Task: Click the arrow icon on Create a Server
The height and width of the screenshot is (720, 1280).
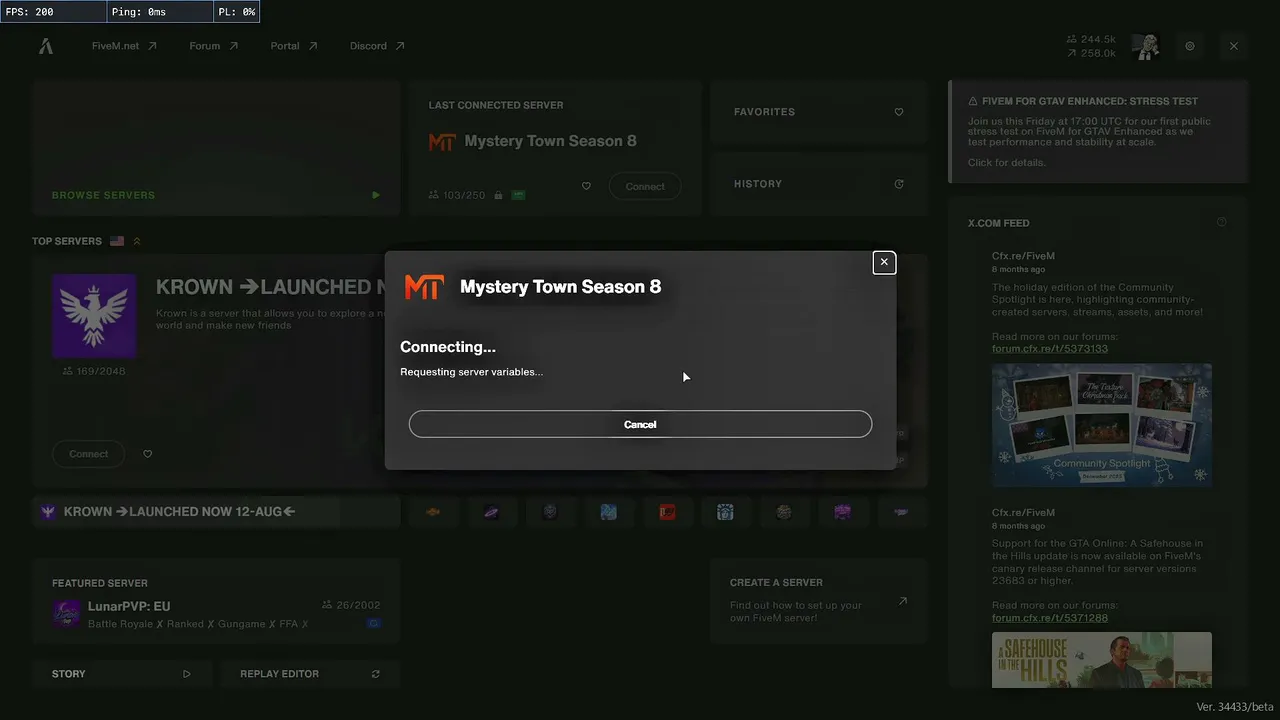Action: [x=902, y=602]
